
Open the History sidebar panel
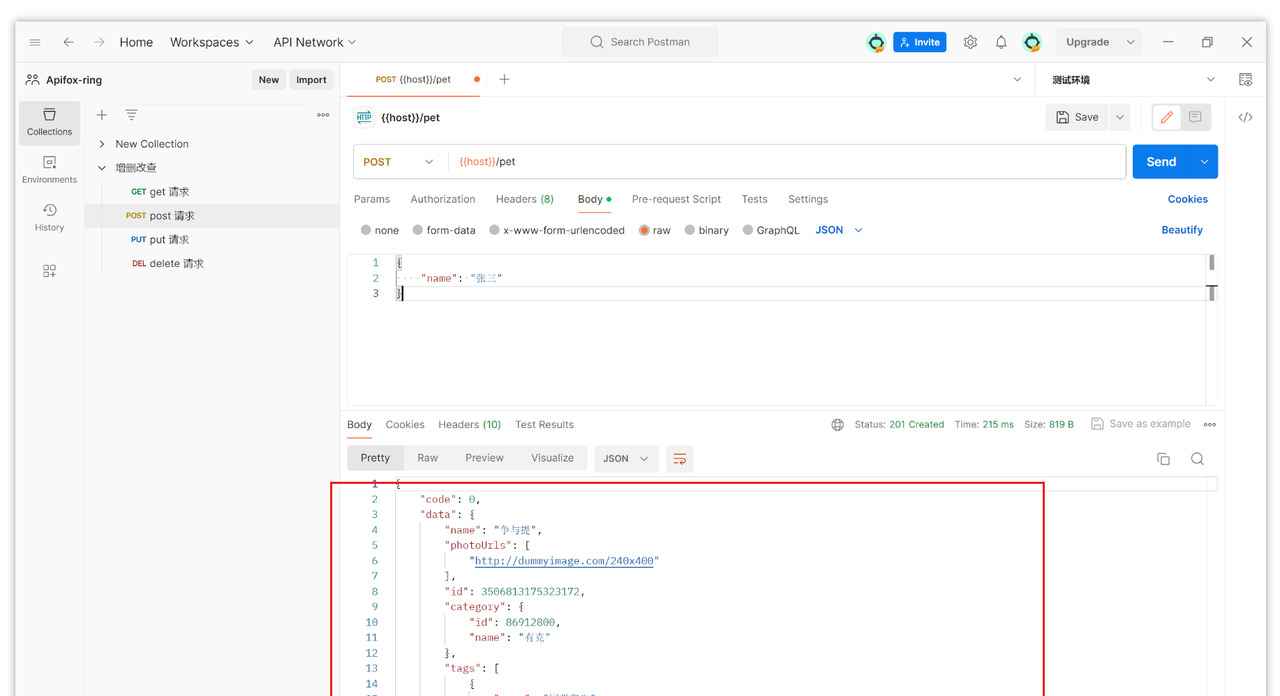tap(49, 218)
